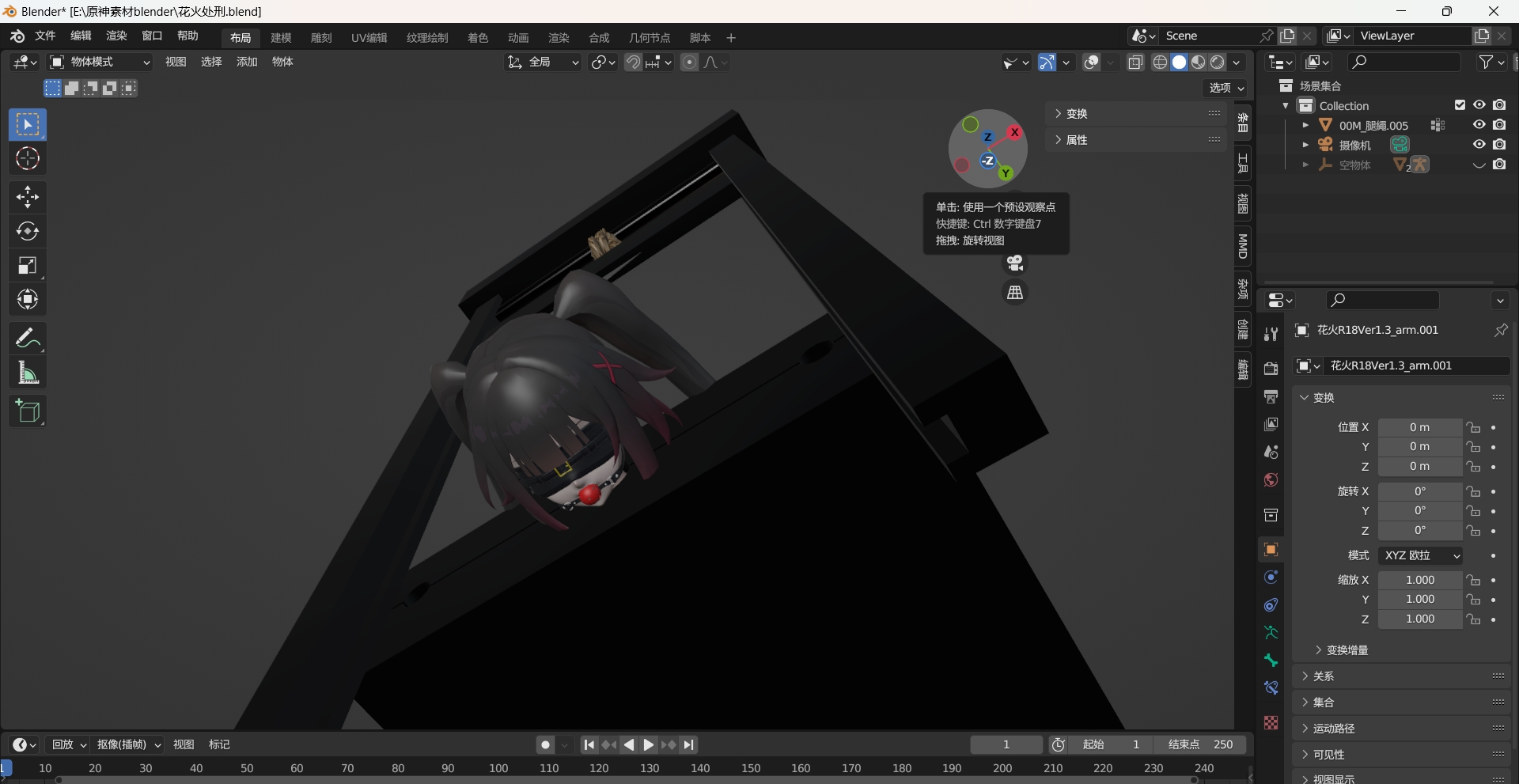Activate the 3D Cursor tool
The width and height of the screenshot is (1519, 784).
pos(28,159)
